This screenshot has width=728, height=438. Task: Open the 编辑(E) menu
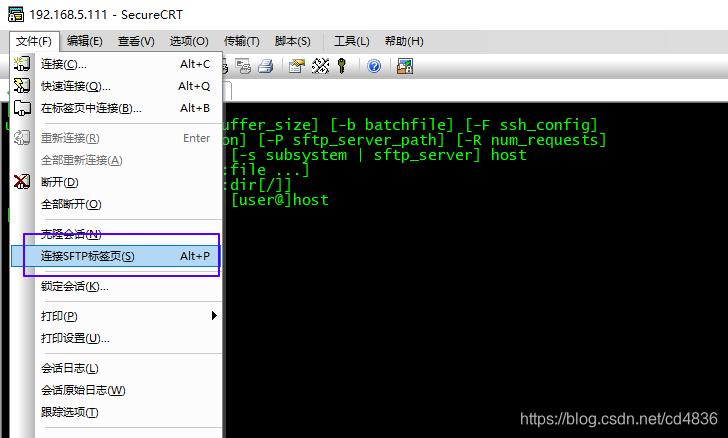(84, 41)
